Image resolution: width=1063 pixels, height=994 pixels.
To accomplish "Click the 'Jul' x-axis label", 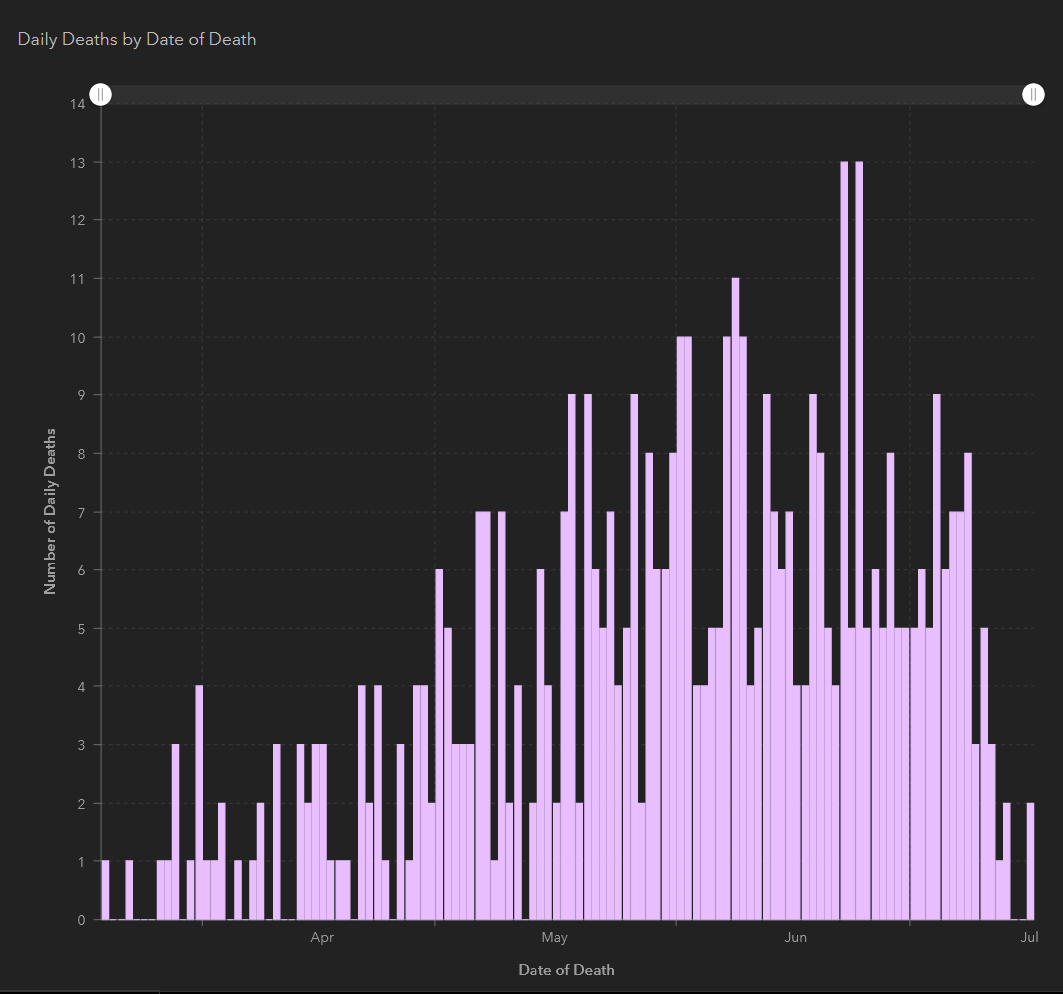I will (1029, 938).
